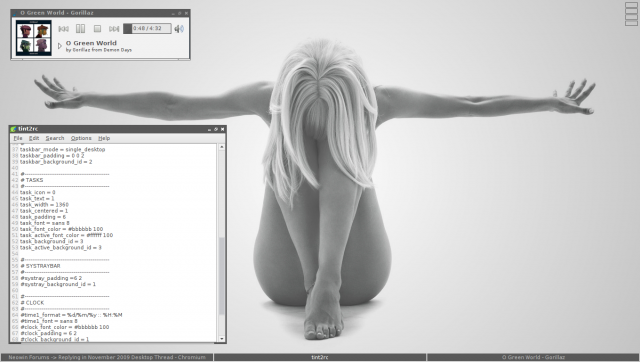The width and height of the screenshot is (640, 362).
Task: Click line '#time1_format = %d/%m/%y :: %H:%M'
Action: click(x=71, y=315)
